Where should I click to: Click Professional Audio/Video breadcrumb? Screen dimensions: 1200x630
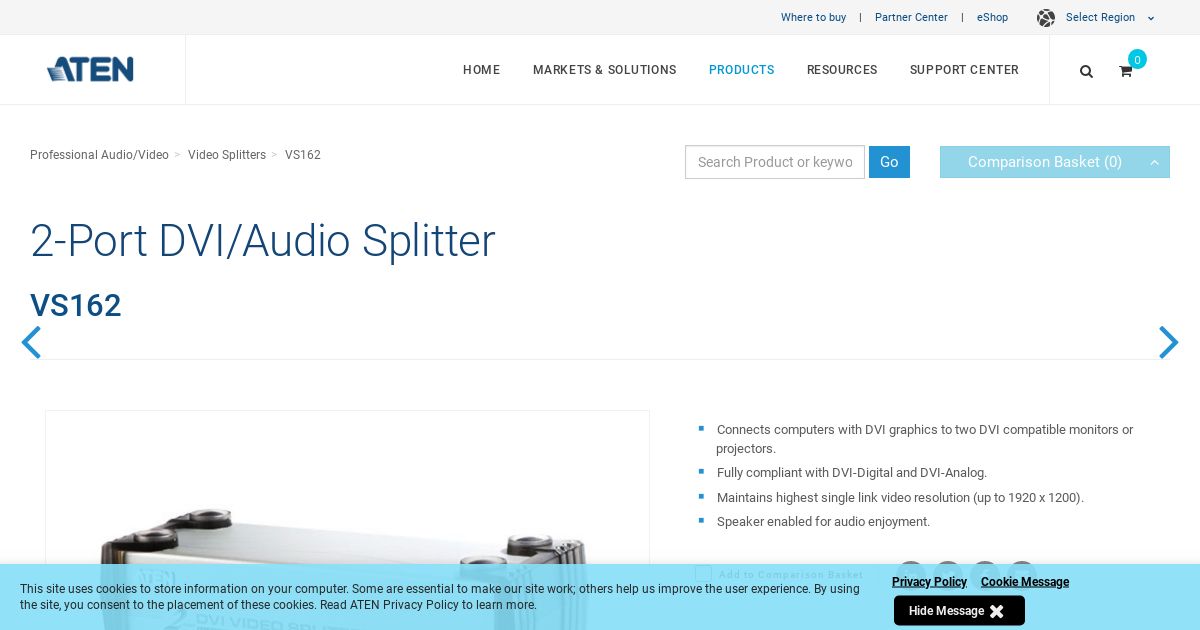(99, 155)
